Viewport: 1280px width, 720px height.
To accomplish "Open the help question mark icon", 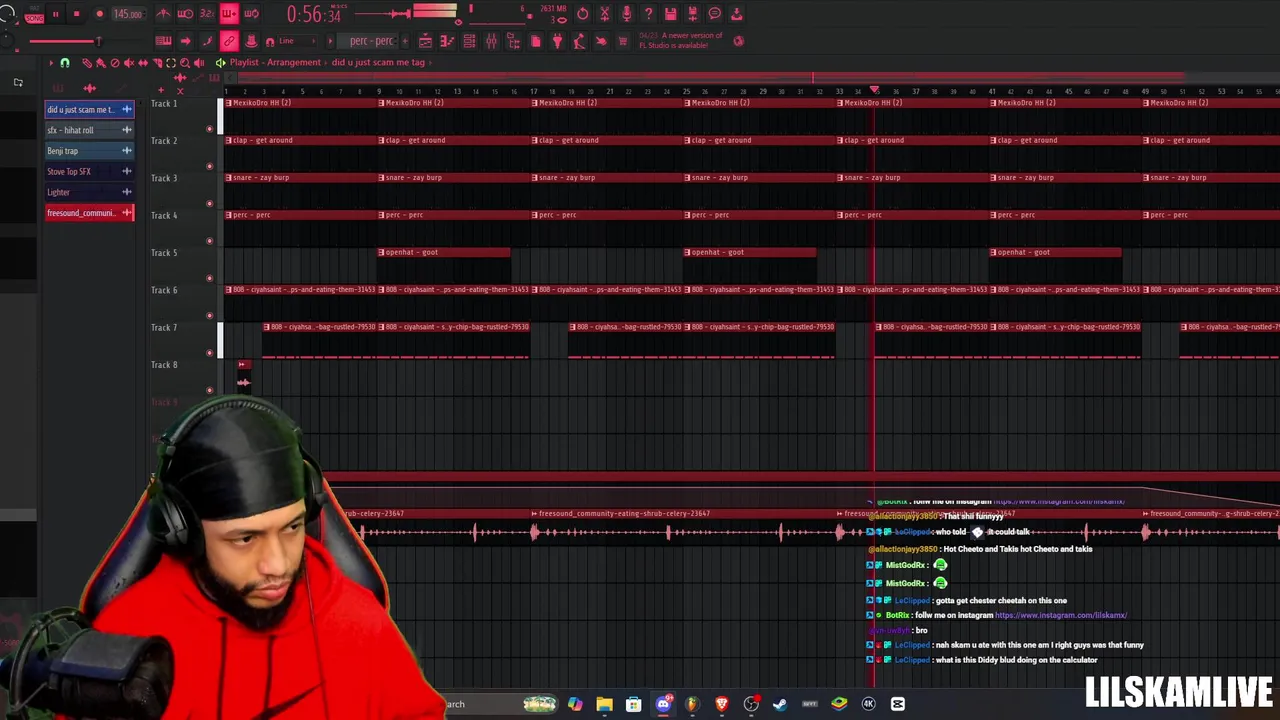I will coord(648,13).
